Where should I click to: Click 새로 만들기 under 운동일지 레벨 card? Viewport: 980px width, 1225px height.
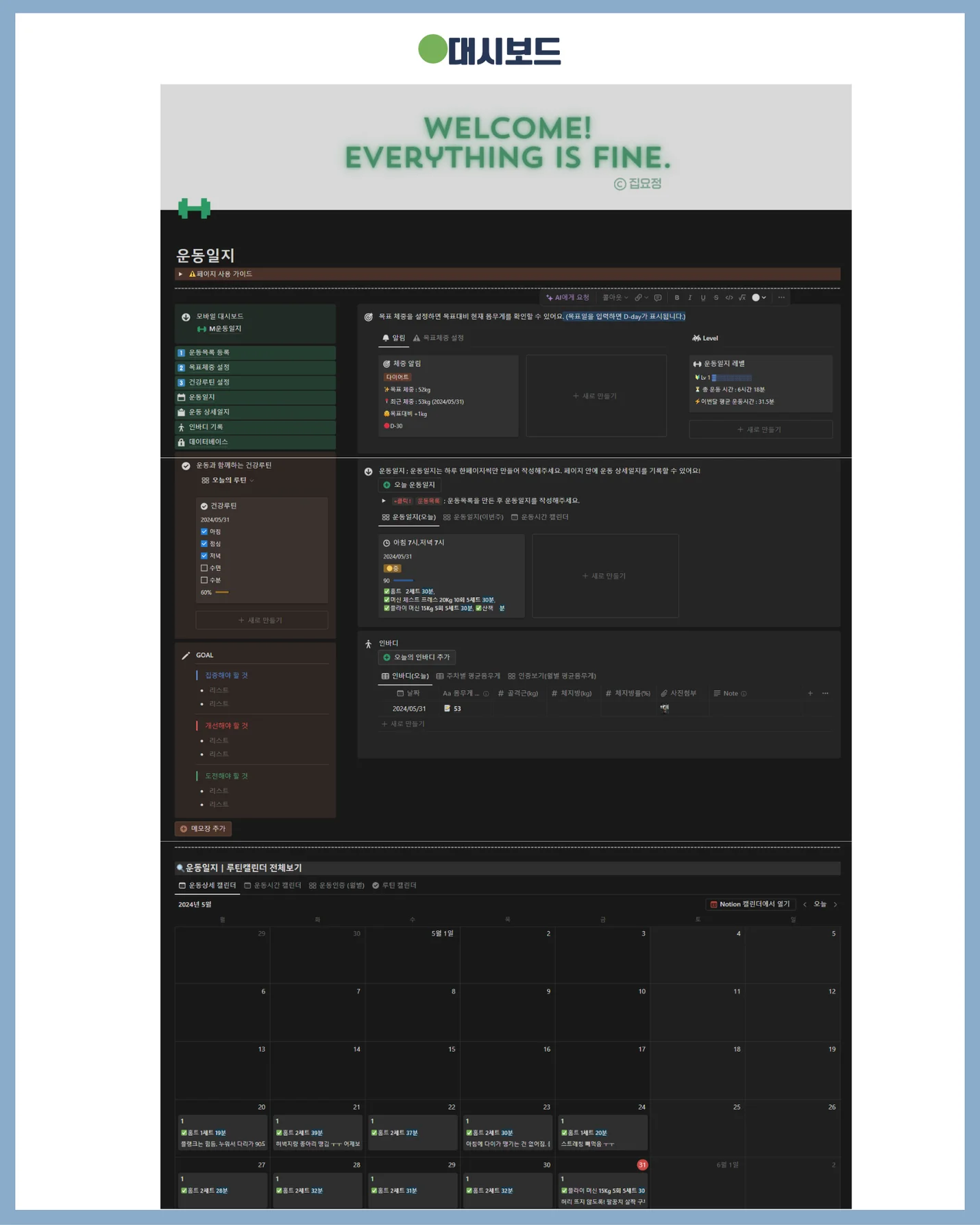[x=761, y=430]
